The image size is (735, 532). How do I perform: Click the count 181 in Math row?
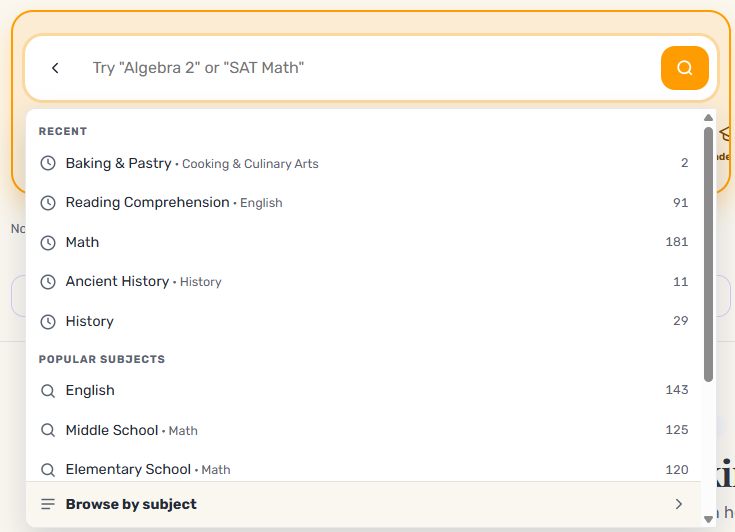tap(677, 242)
